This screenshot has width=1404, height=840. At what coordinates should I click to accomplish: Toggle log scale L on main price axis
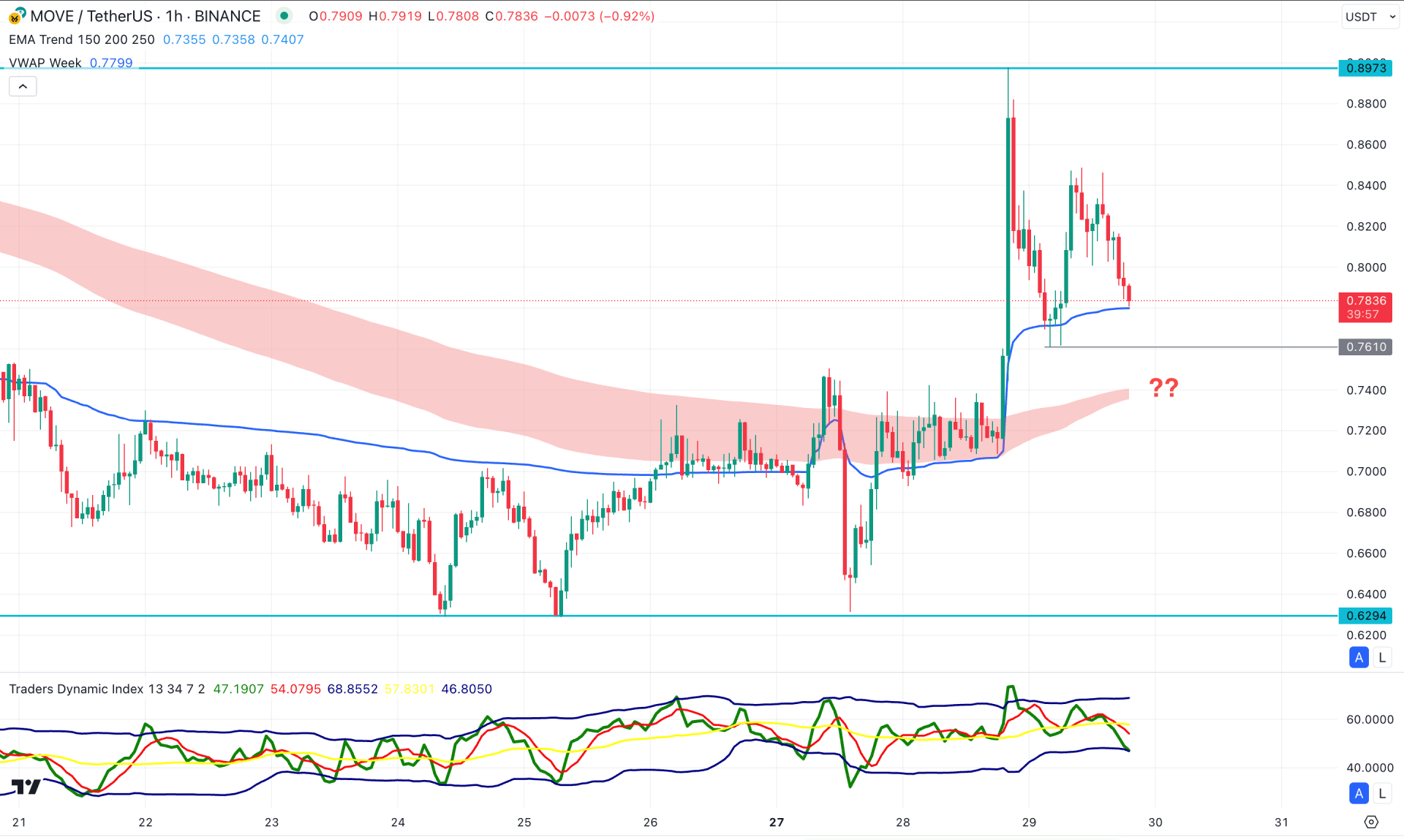[x=1382, y=657]
